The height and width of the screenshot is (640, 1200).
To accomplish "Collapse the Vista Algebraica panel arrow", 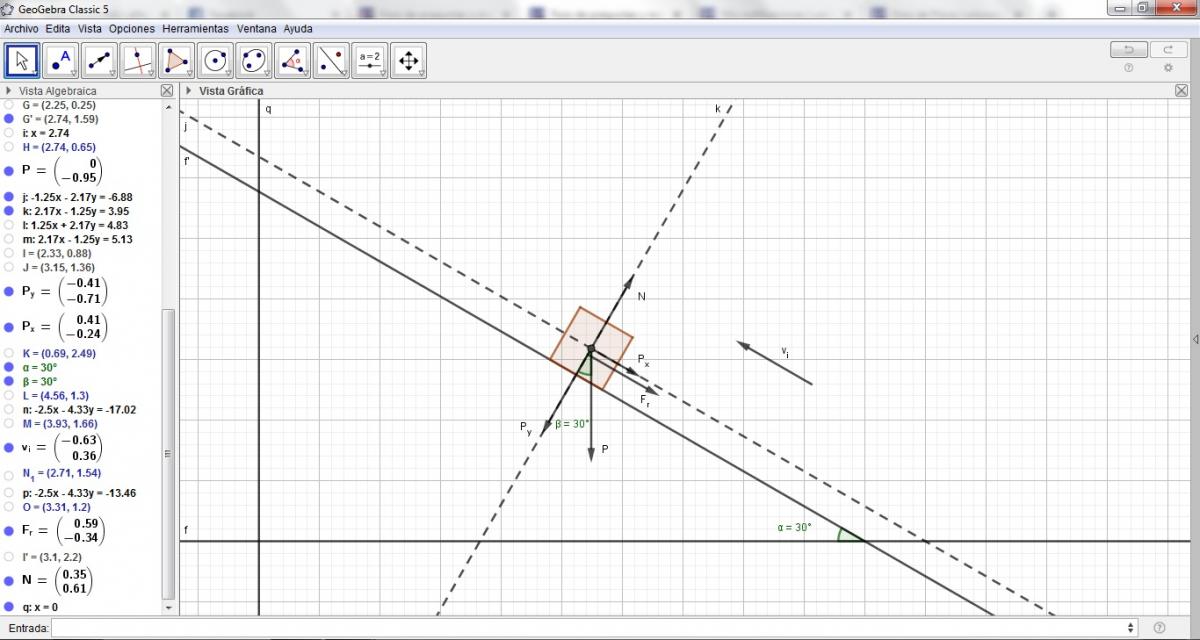I will [x=9, y=91].
